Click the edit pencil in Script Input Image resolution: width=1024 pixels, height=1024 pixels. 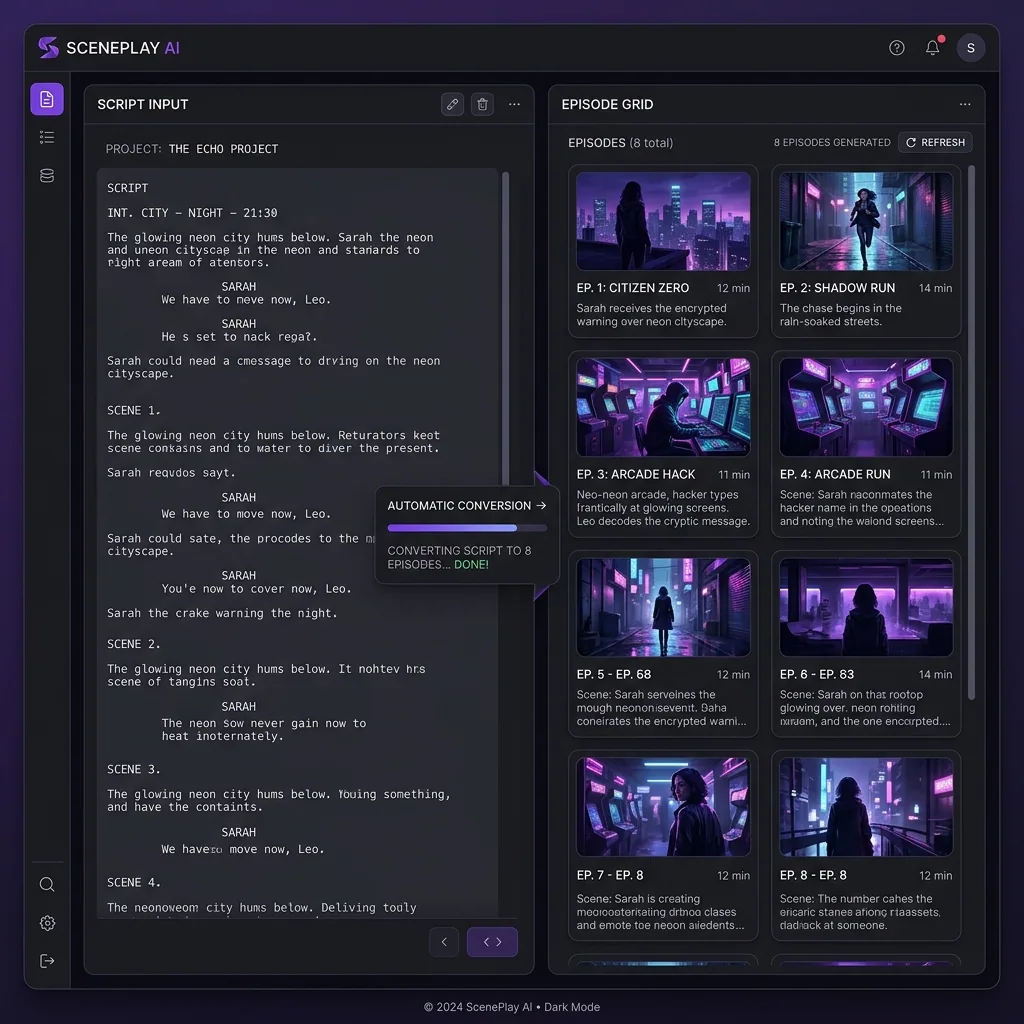pyautogui.click(x=453, y=104)
